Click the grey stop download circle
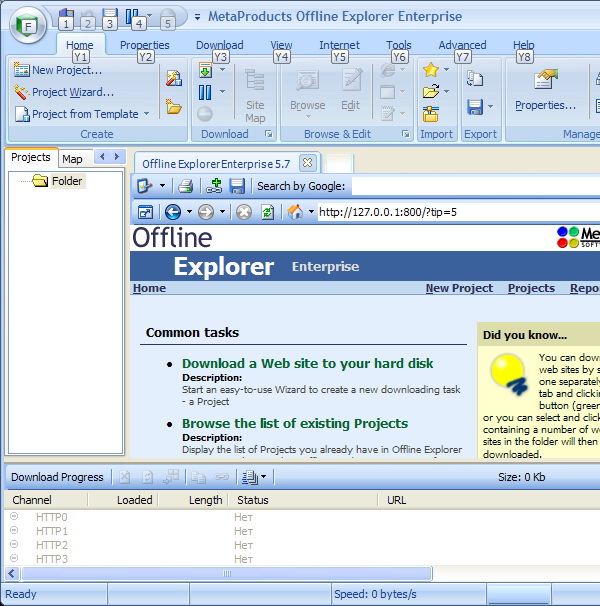The width and height of the screenshot is (600, 606). [205, 114]
